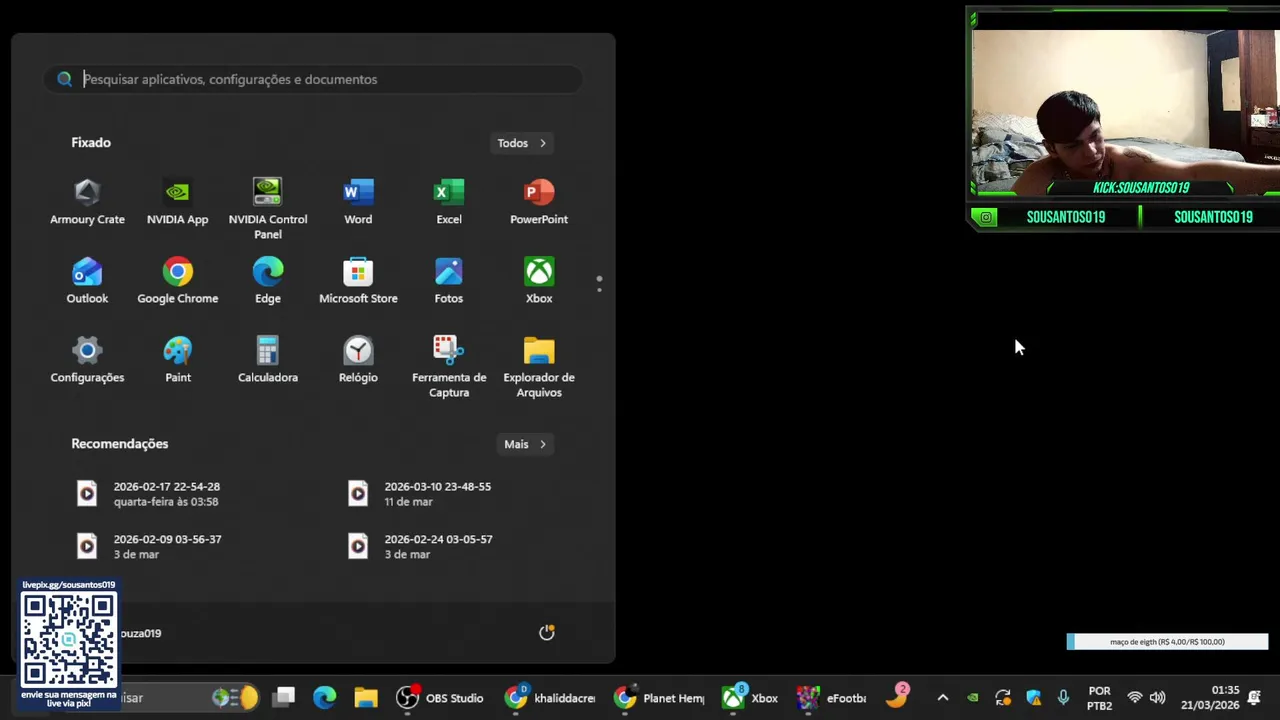This screenshot has height=720, width=1280.
Task: Open Edge from Start menu pinned apps
Action: (x=267, y=281)
